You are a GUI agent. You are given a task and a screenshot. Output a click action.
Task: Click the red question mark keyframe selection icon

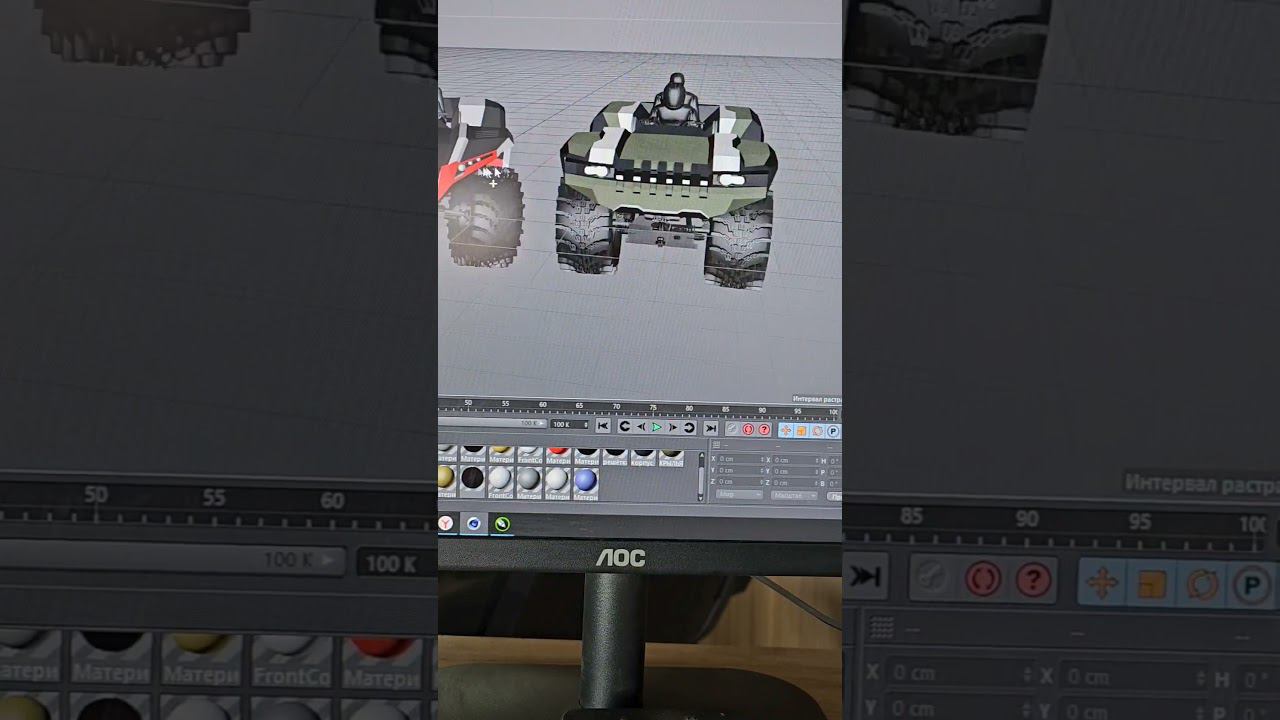click(x=764, y=430)
